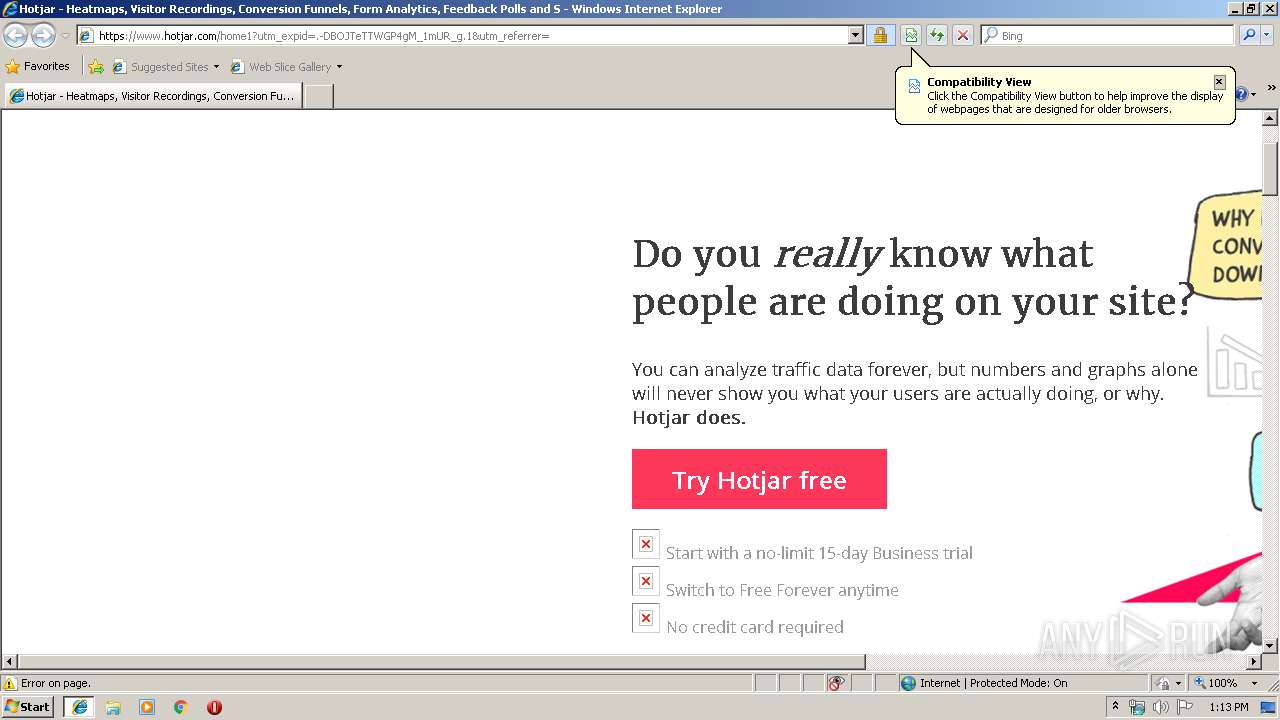Screen dimensions: 1280x720
Task: Open the Windows Start menu
Action: pos(28,707)
